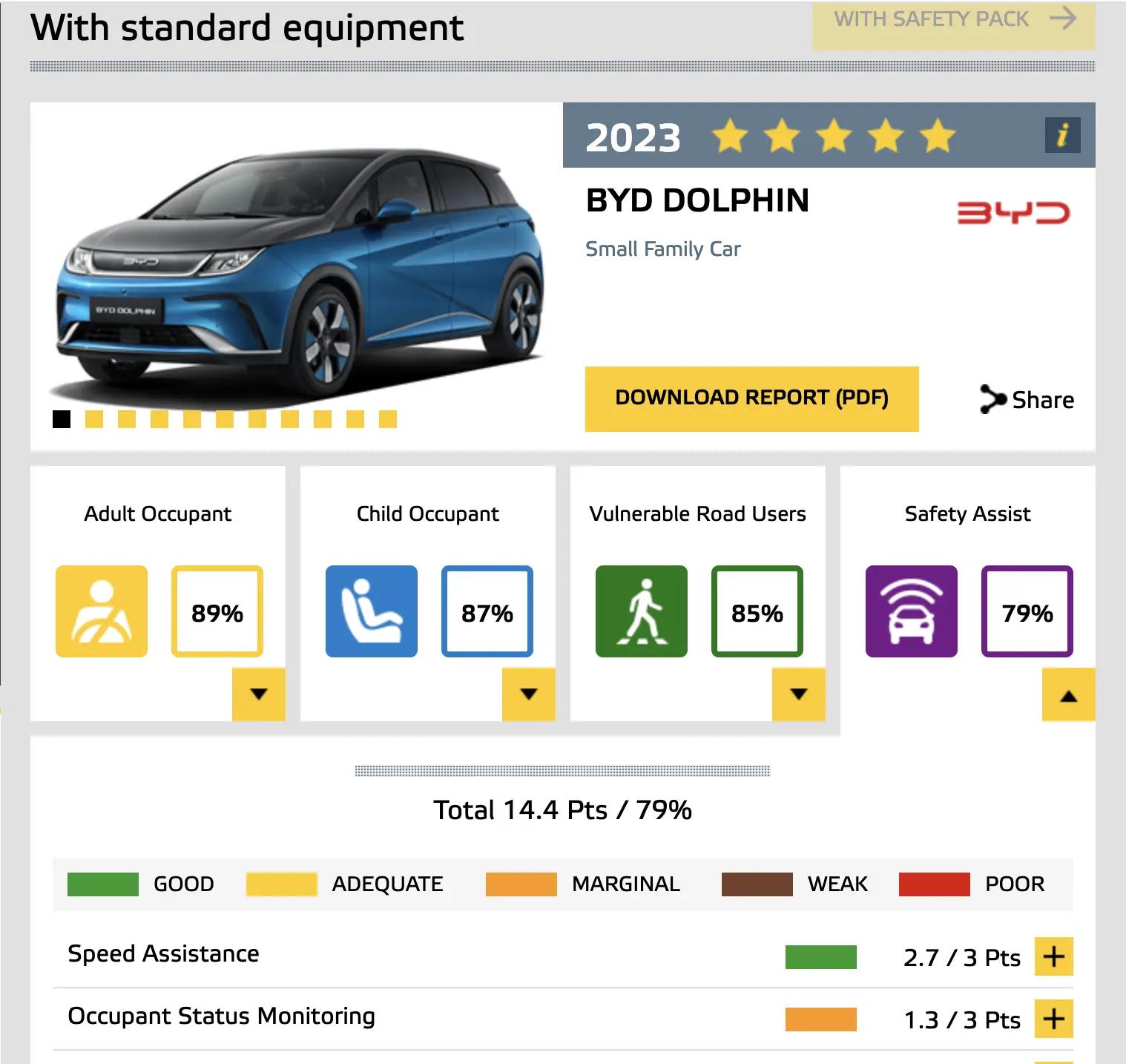Click the red POOR legend swatch
This screenshot has height=1064, width=1126.
tap(935, 884)
